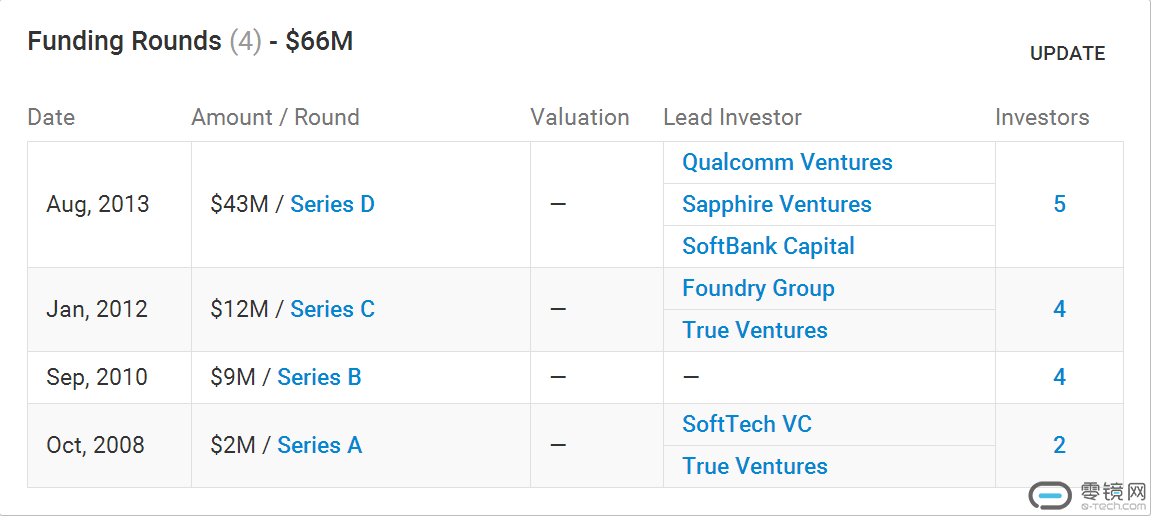View the 4 investors of Series C

(x=1059, y=309)
